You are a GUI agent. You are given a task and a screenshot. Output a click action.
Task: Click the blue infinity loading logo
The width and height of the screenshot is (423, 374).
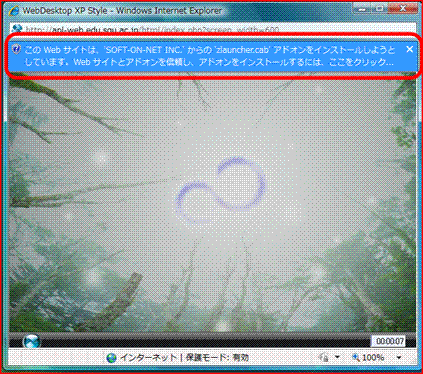coord(220,190)
